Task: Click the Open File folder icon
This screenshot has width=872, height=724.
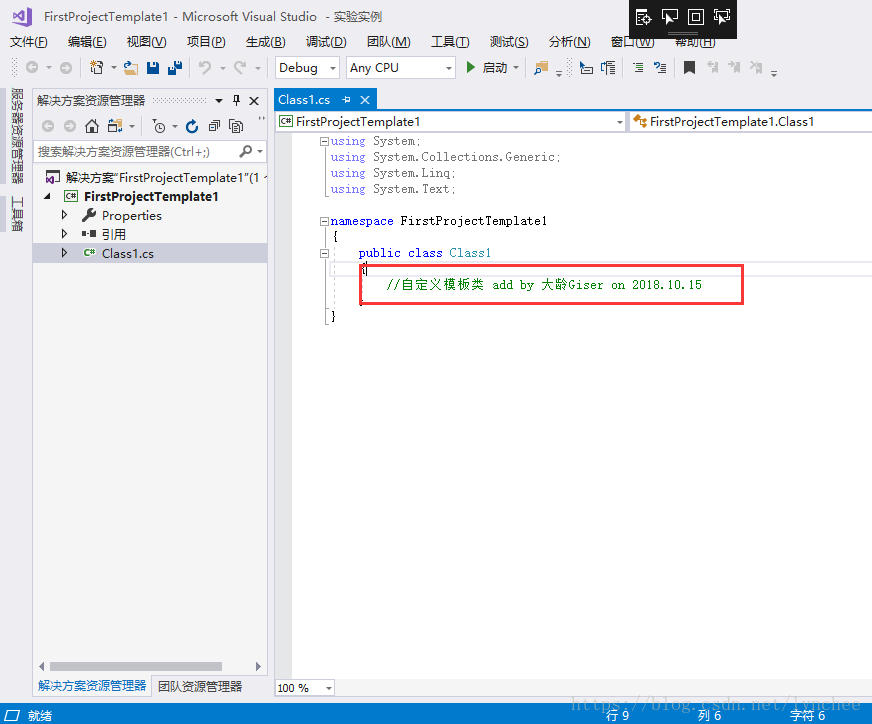Action: pyautogui.click(x=131, y=68)
